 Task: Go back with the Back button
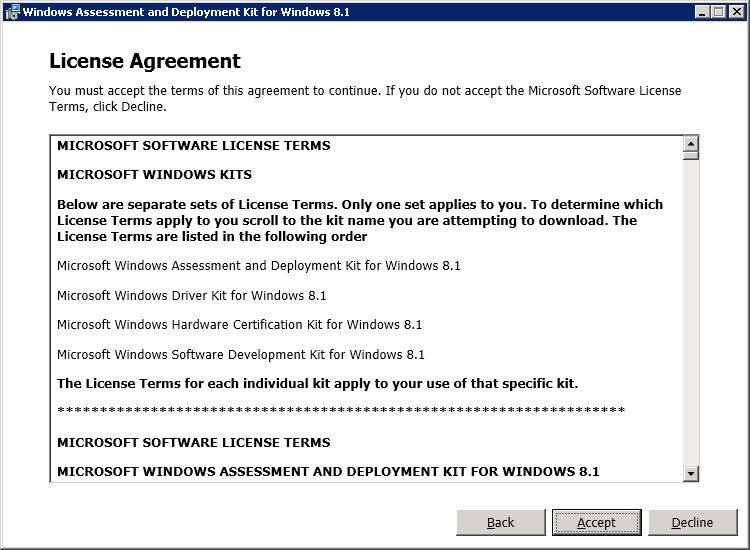click(500, 522)
